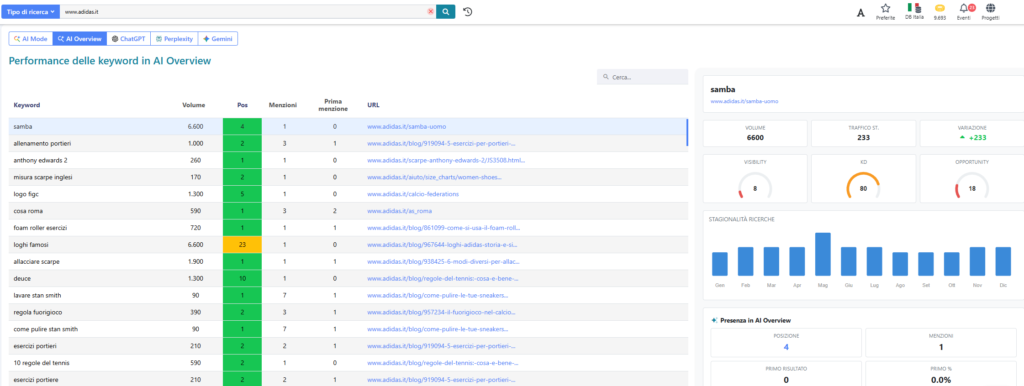Open the il-fuorigioco-nel-calcio URL link
1024x386 pixels.
tap(441, 312)
